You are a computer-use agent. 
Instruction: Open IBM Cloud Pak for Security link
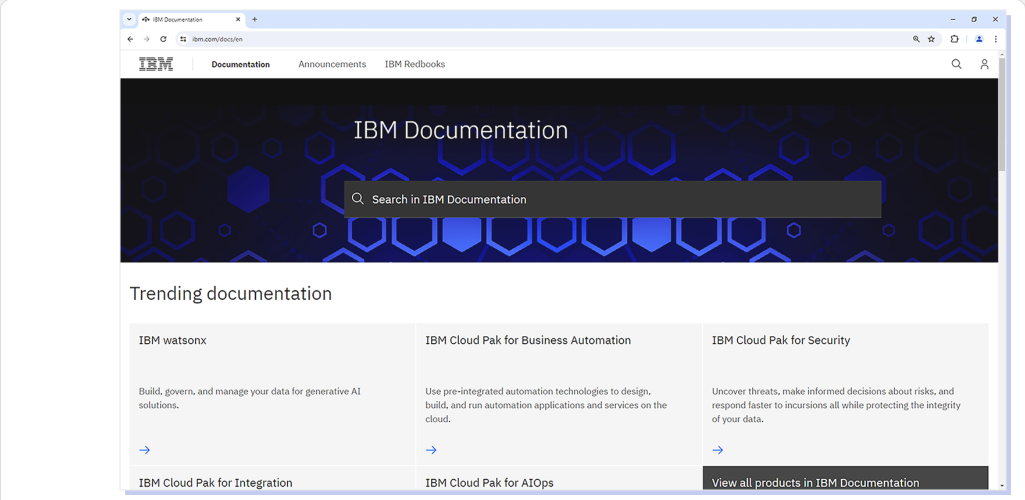[781, 341]
